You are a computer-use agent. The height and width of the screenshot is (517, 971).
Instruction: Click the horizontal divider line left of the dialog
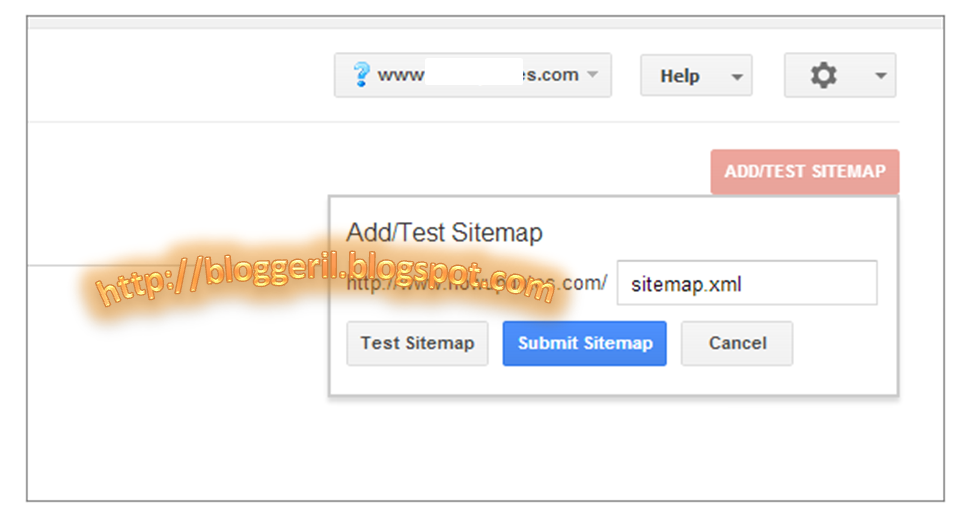tap(178, 266)
